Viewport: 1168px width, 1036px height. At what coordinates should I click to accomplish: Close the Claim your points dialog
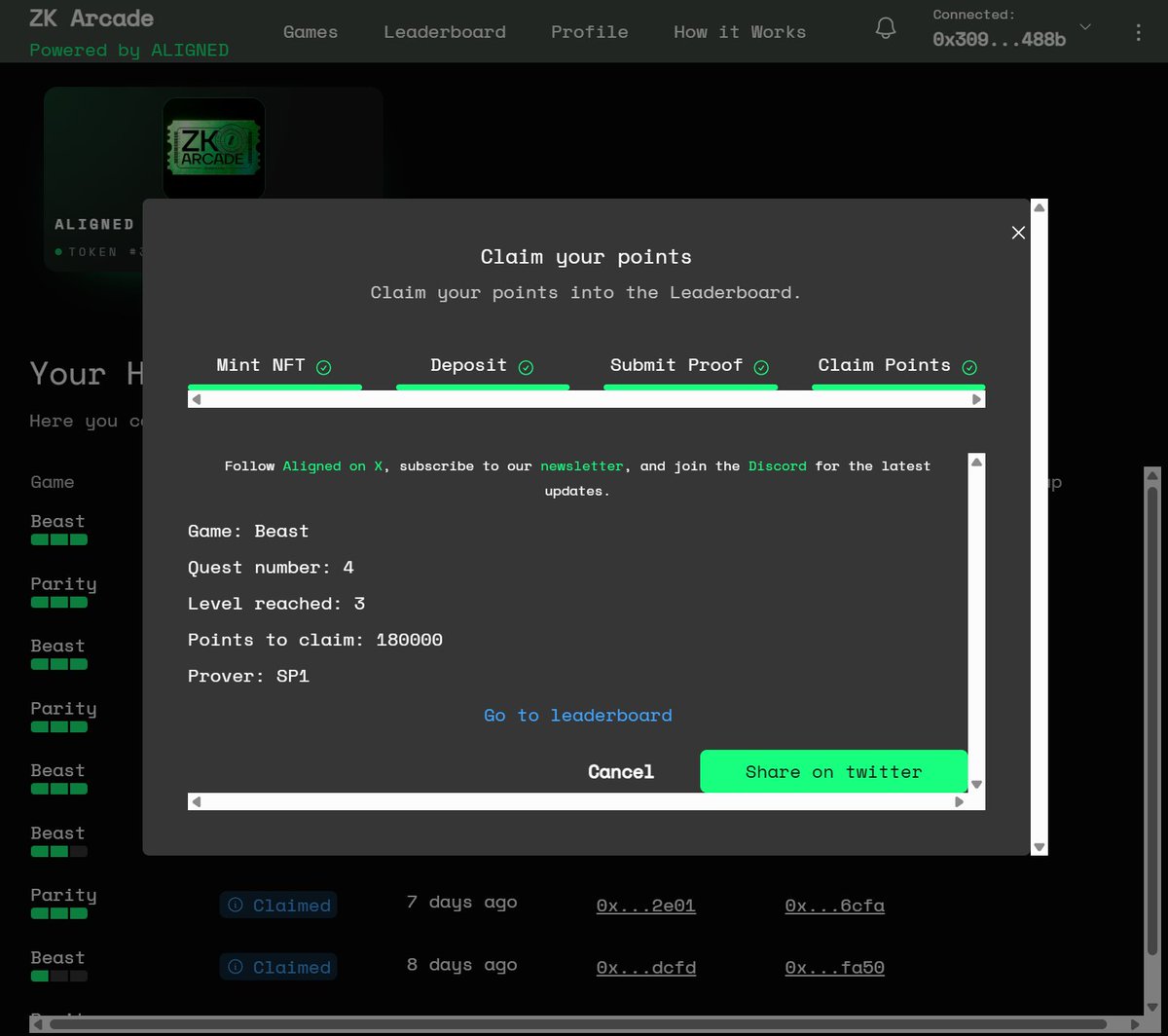(1018, 233)
